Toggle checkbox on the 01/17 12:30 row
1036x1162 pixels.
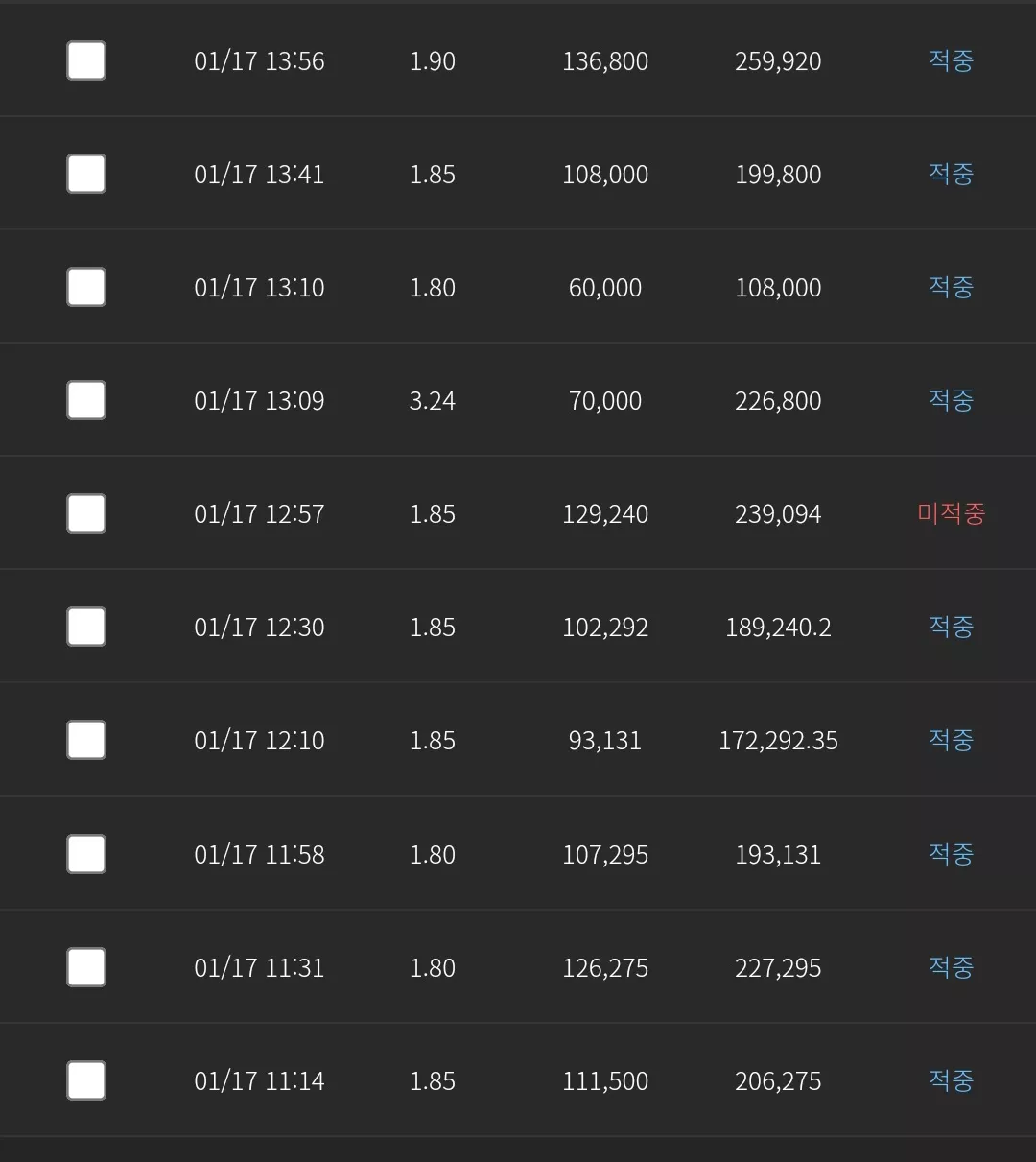[x=86, y=627]
